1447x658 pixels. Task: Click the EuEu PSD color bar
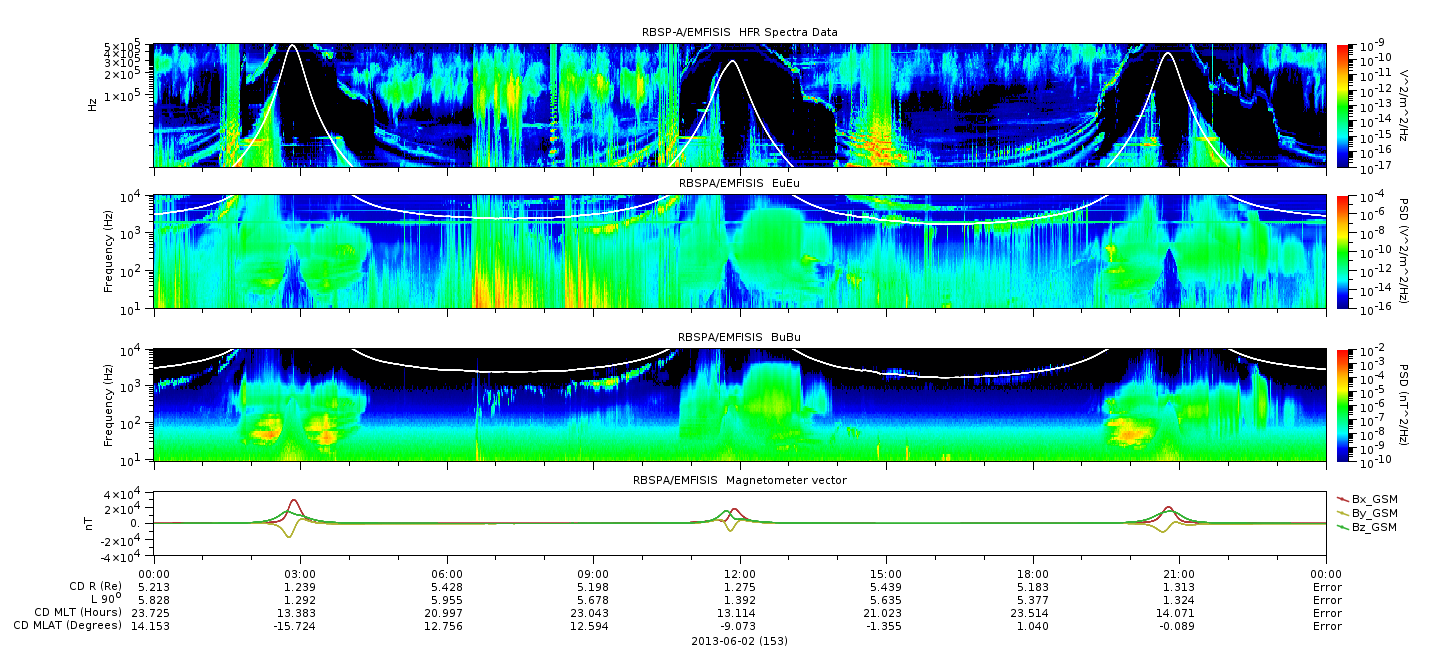click(1343, 252)
